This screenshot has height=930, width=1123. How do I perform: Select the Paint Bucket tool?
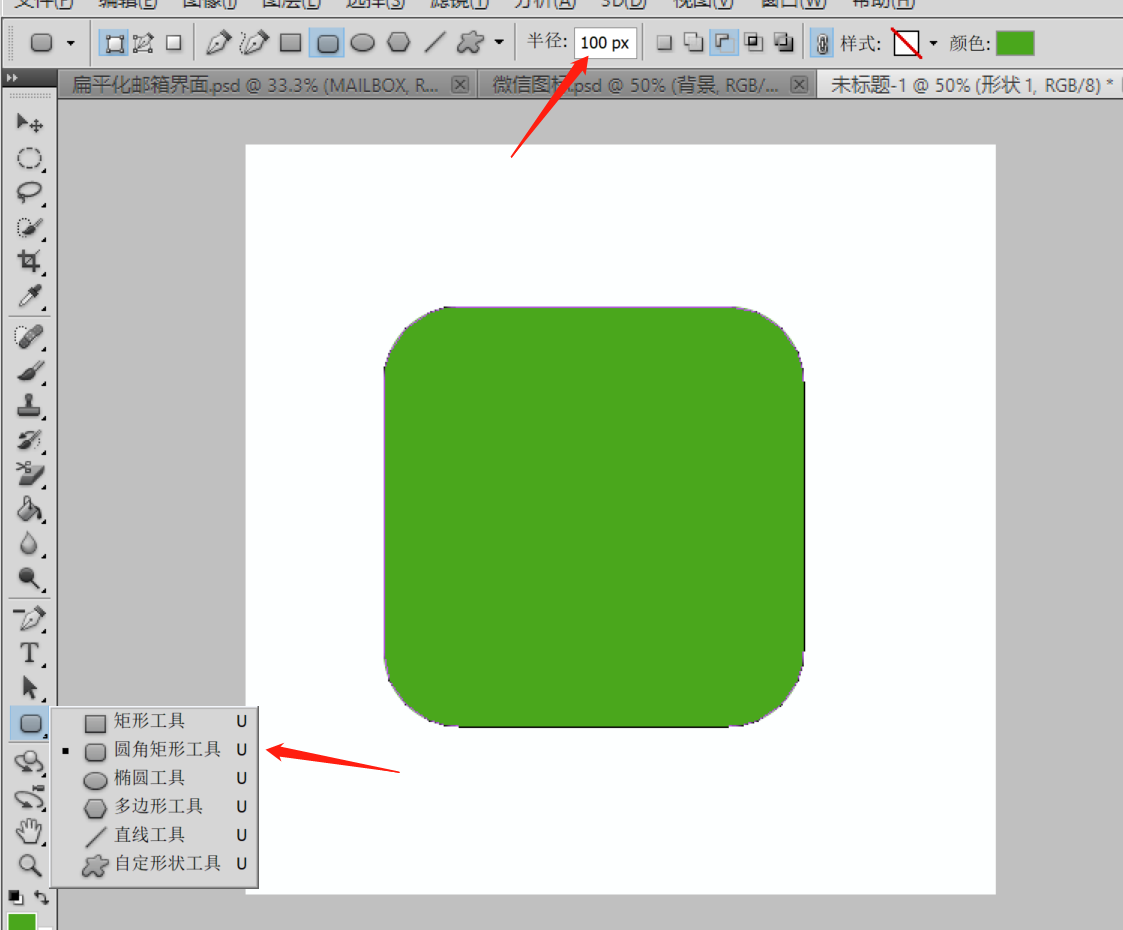pyautogui.click(x=29, y=509)
